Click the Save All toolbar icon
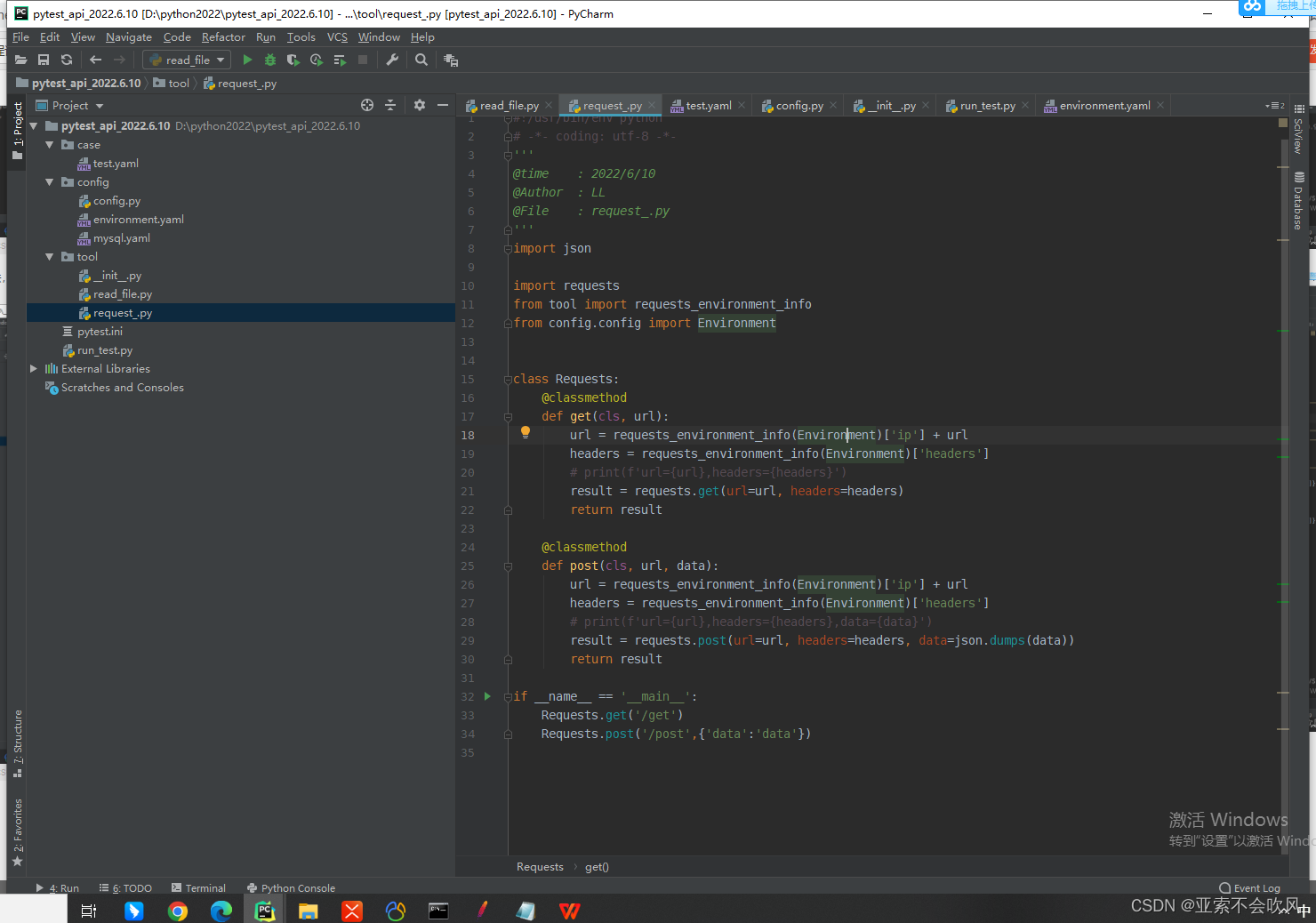Screen dimensions: 1316x923 44,60
